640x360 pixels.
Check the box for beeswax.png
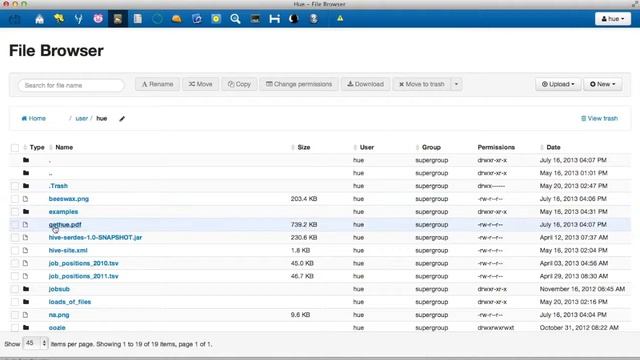point(15,199)
